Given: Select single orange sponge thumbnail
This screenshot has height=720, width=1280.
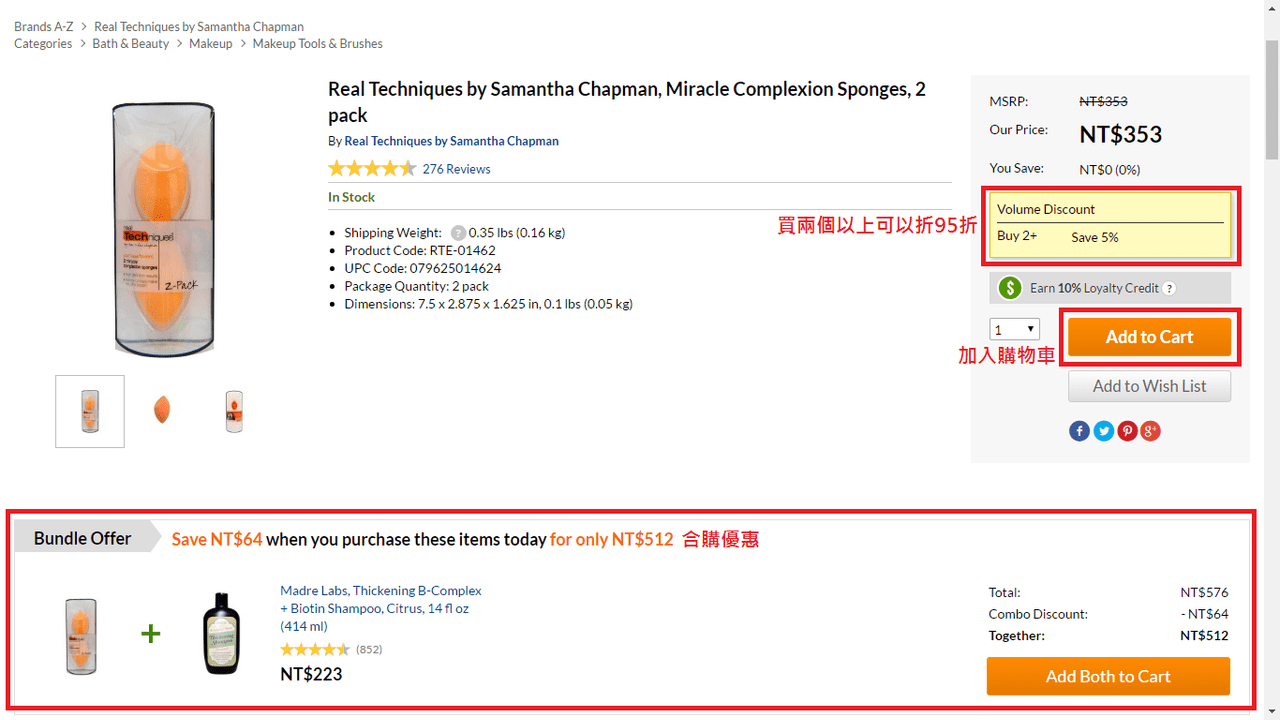Looking at the screenshot, I should (162, 410).
